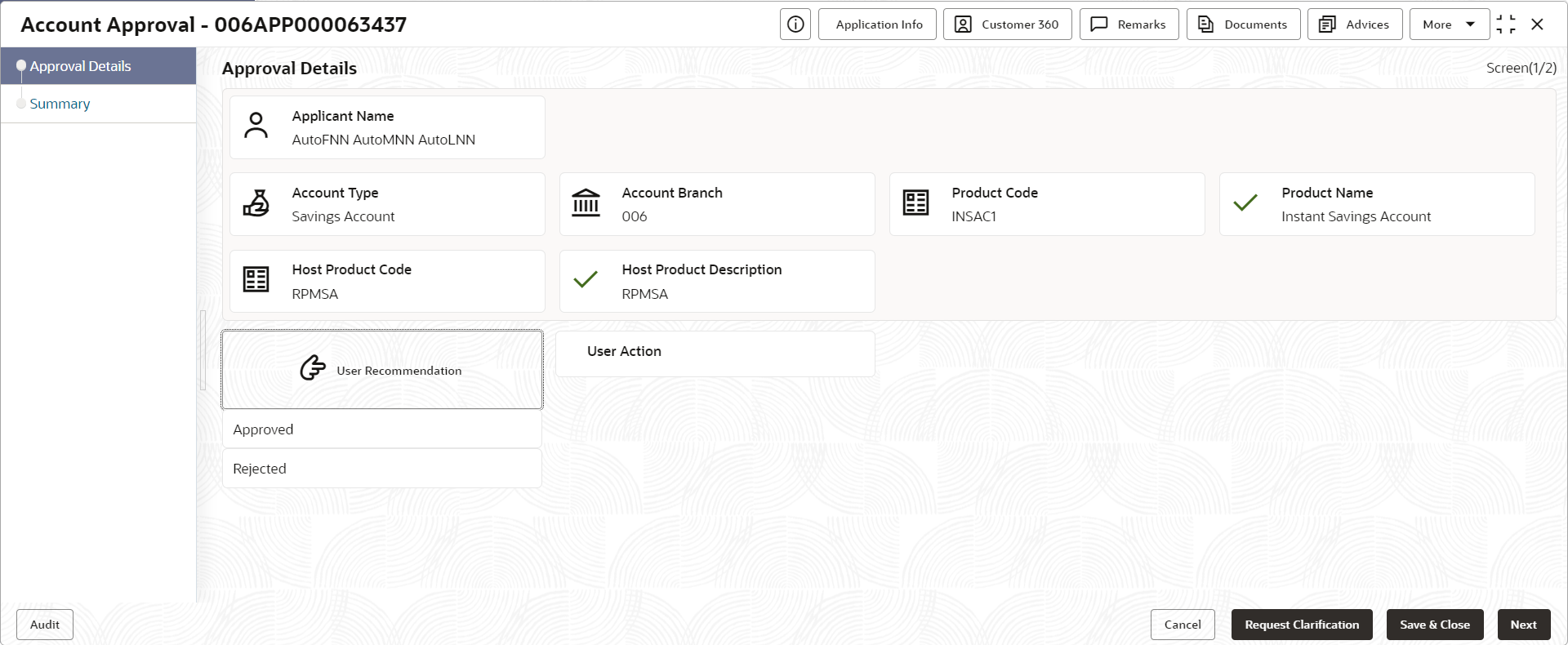The image size is (1568, 645).
Task: Click the Customer 360 profile icon
Action: pyautogui.click(x=964, y=24)
